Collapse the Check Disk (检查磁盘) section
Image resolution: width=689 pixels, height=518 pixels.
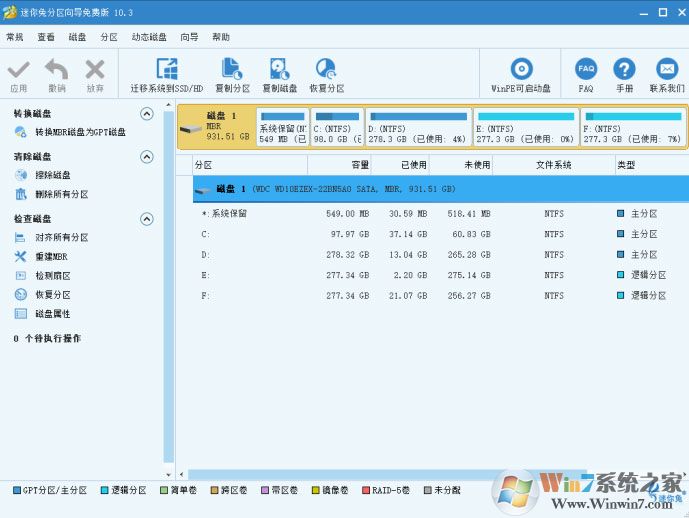point(147,219)
